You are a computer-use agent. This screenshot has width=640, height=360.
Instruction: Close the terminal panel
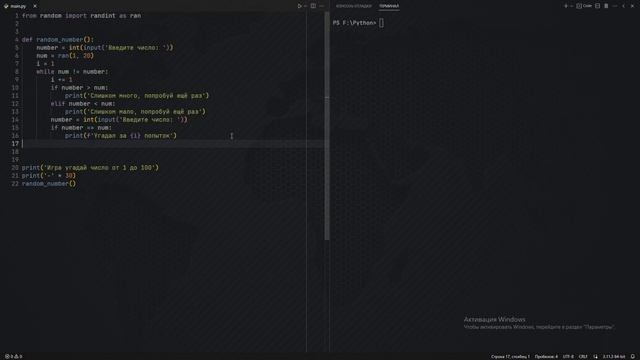632,6
